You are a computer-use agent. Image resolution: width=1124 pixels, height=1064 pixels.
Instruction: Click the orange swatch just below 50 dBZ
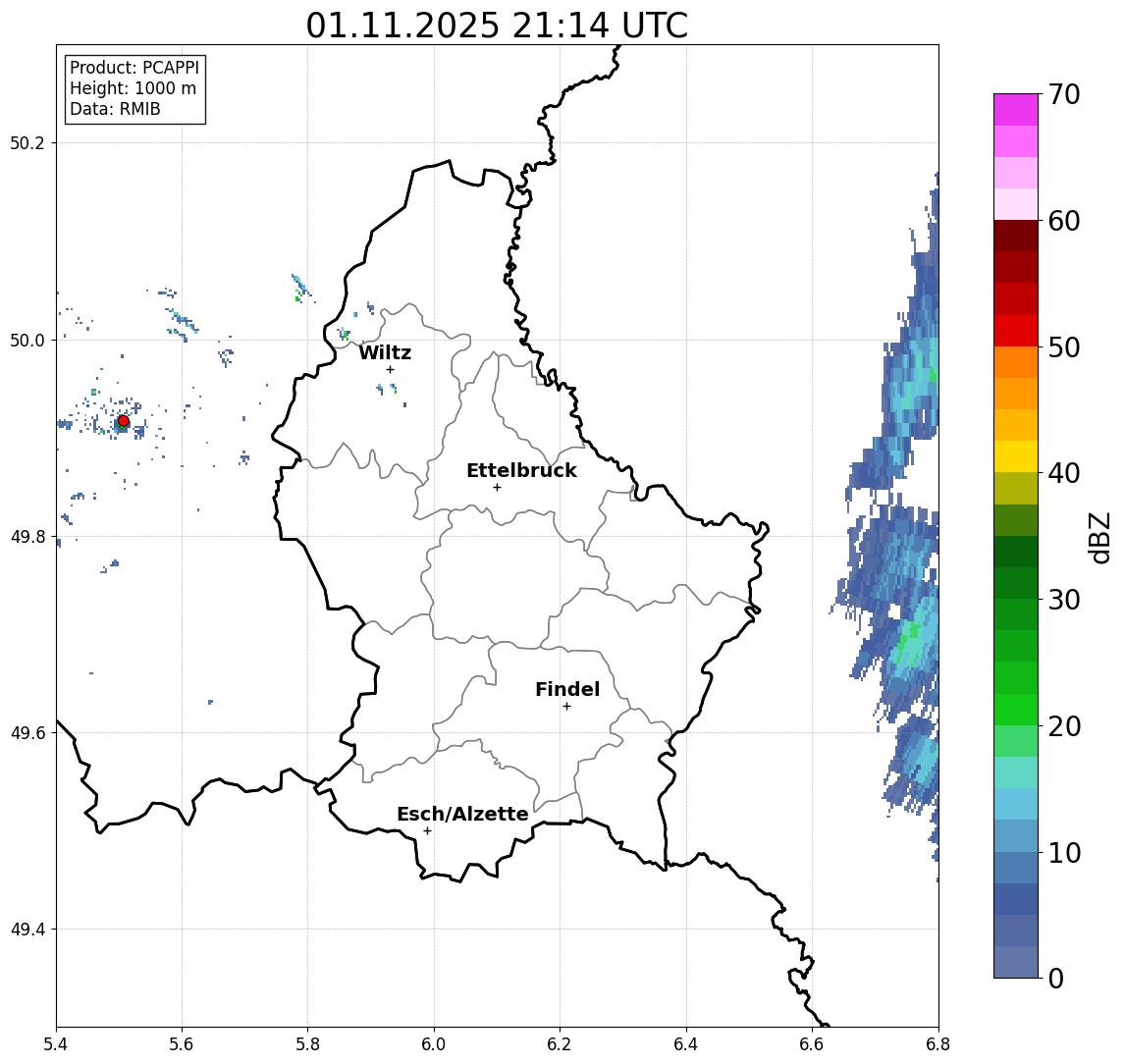(x=1016, y=362)
